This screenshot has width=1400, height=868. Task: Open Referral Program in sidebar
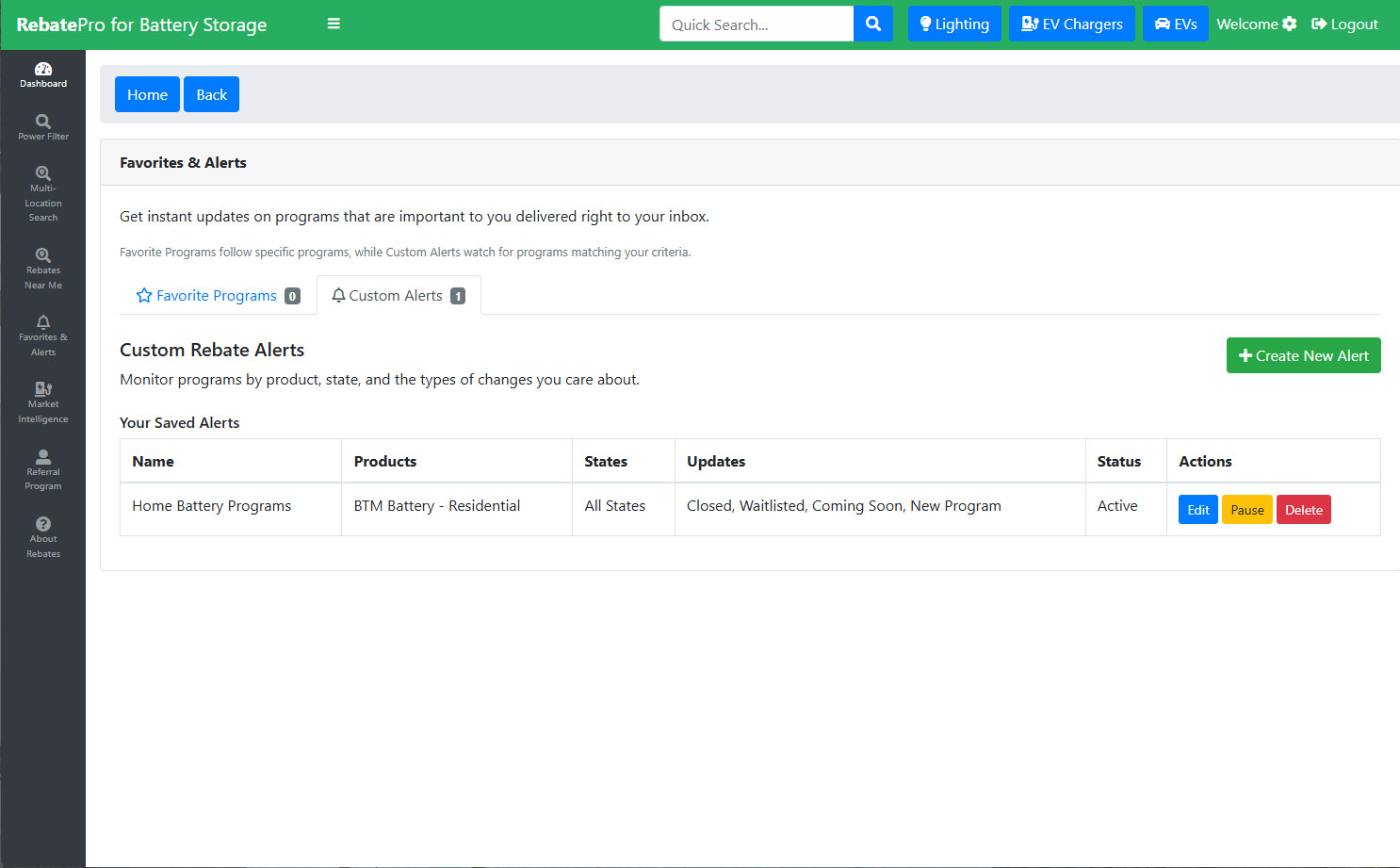pyautogui.click(x=43, y=470)
